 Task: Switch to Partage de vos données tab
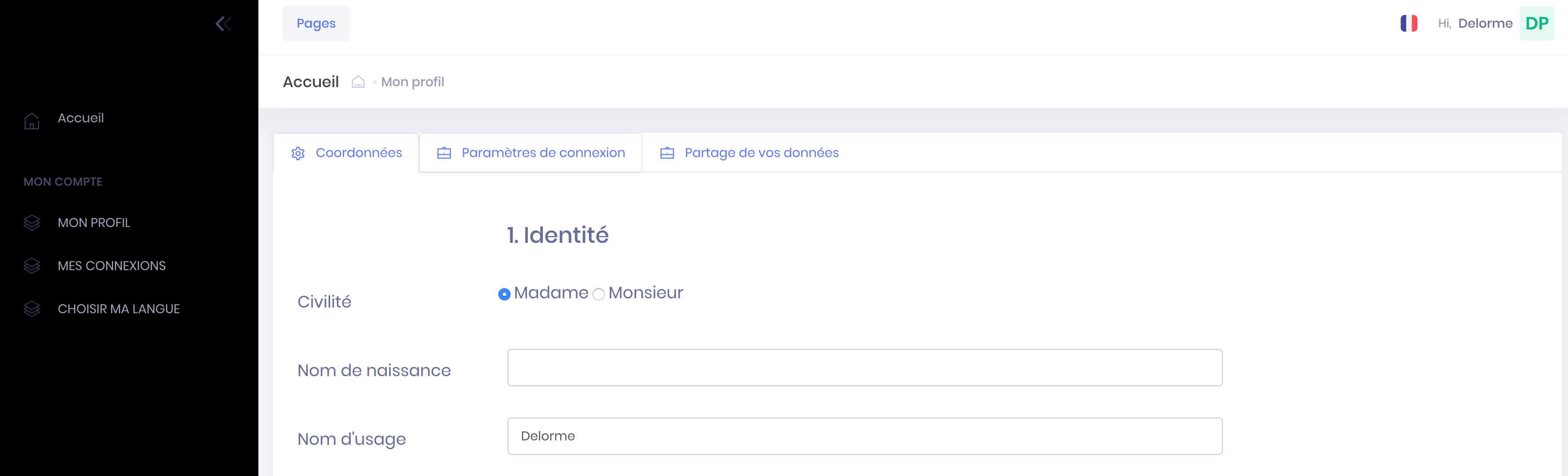pyautogui.click(x=761, y=153)
